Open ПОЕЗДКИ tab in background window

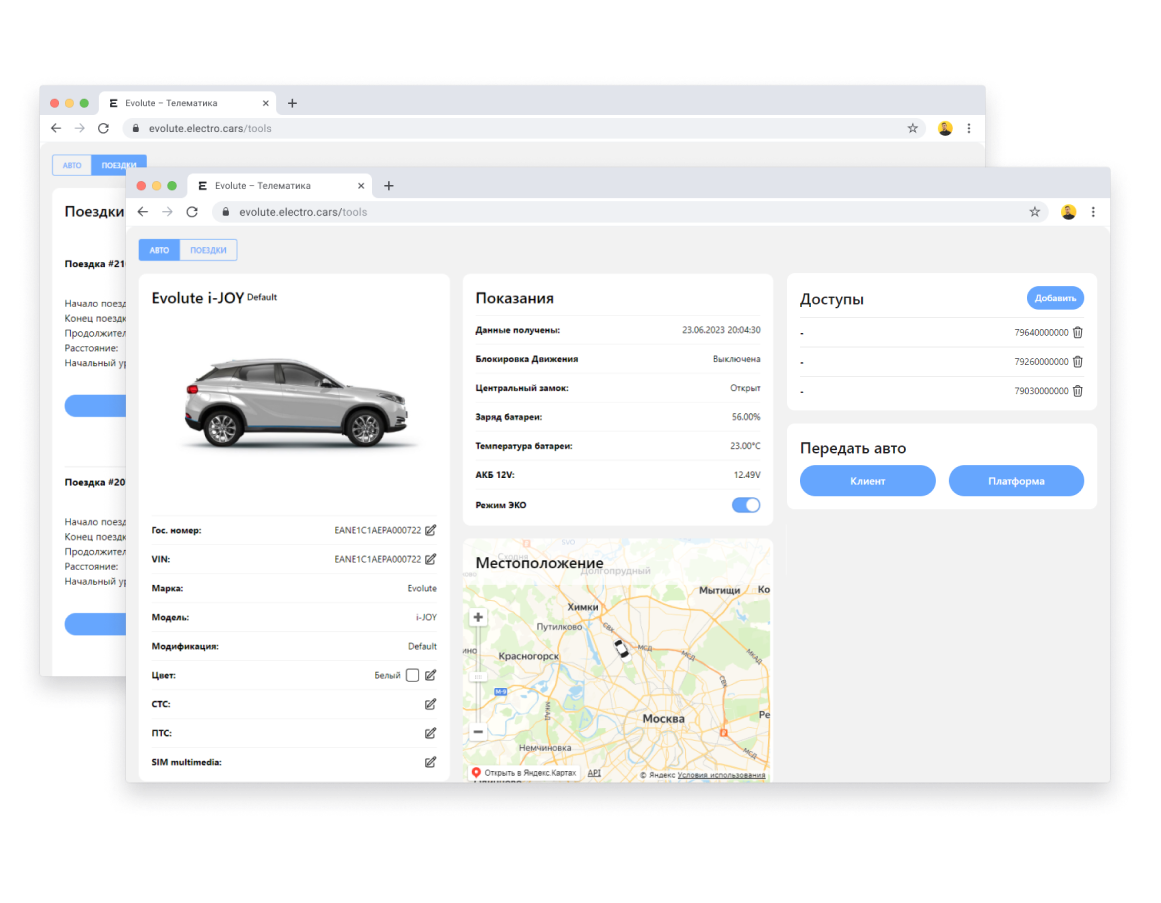pyautogui.click(x=118, y=165)
